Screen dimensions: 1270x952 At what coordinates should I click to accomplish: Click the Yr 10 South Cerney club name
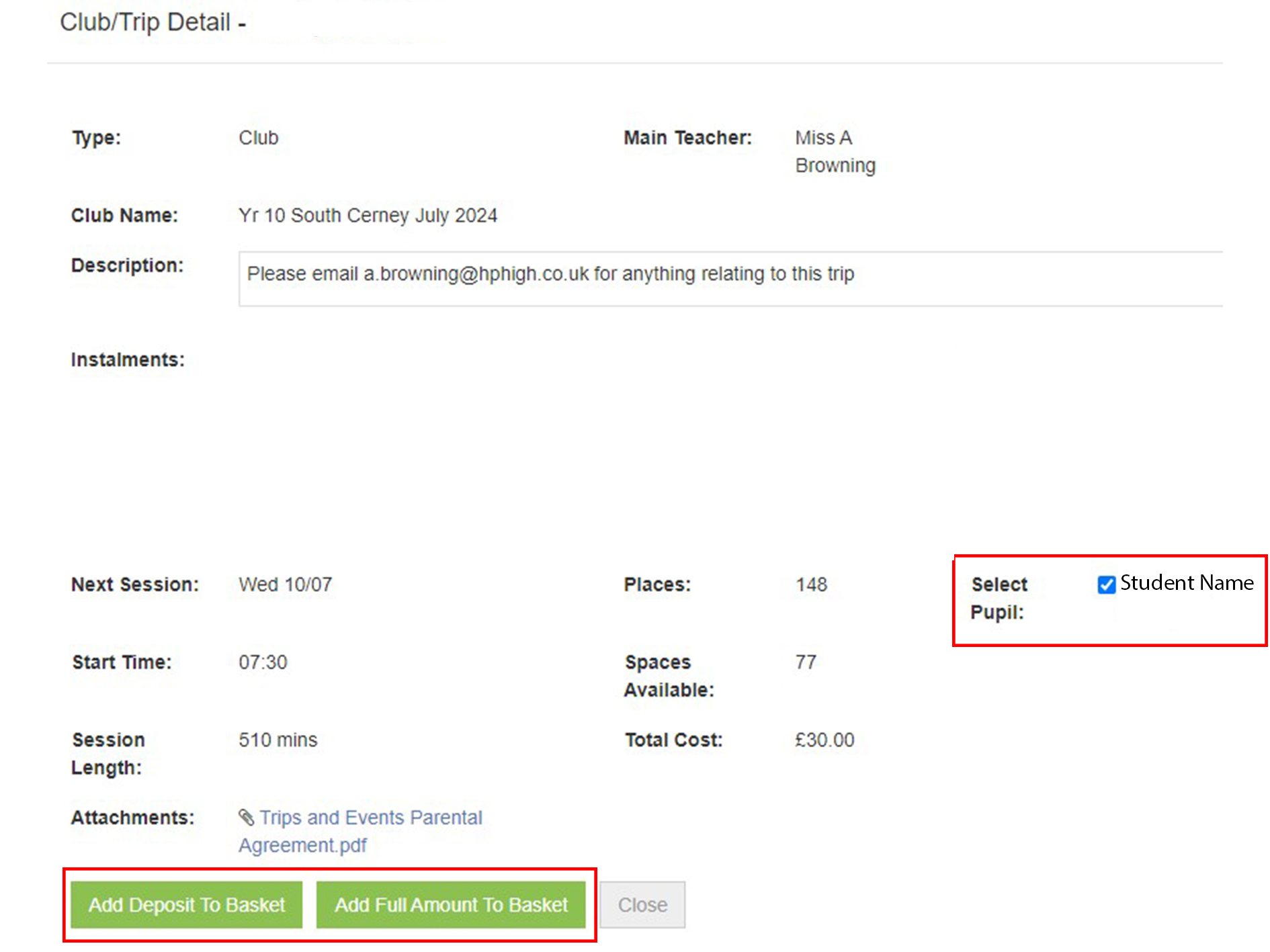(x=368, y=216)
